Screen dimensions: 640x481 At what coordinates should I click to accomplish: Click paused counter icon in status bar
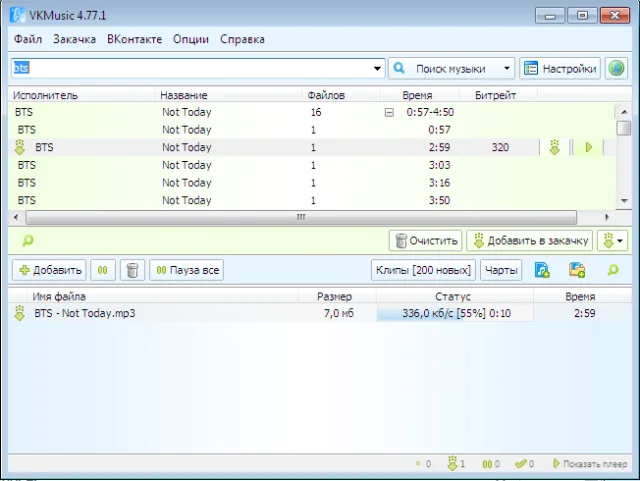tap(487, 464)
